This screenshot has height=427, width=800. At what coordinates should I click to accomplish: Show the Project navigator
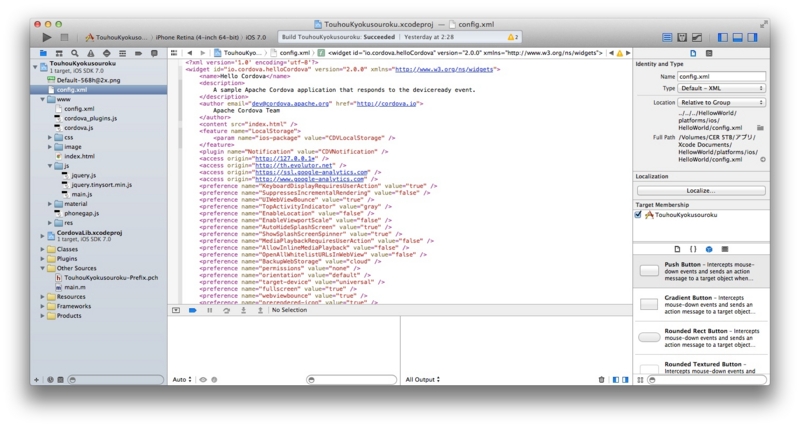[43, 53]
